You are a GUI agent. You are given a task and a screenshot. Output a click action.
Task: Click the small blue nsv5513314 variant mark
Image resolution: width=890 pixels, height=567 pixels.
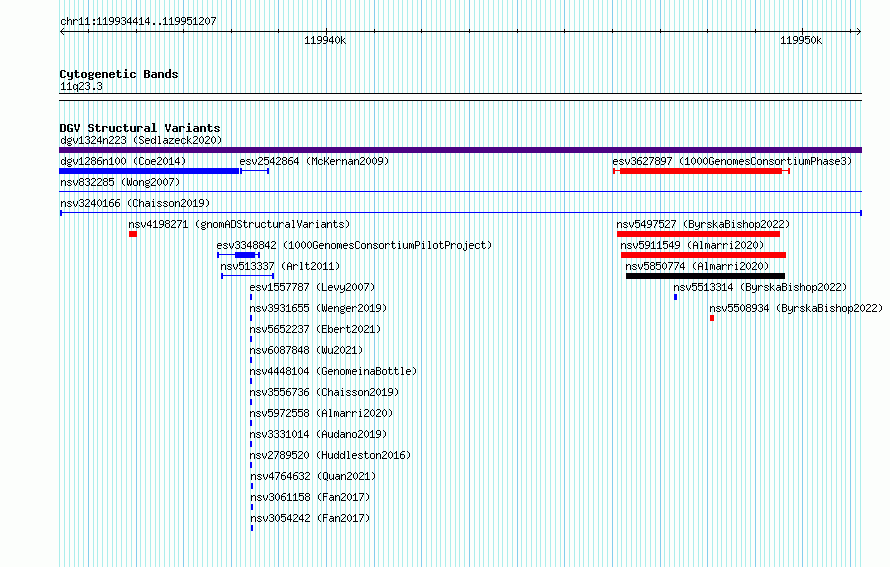675,297
